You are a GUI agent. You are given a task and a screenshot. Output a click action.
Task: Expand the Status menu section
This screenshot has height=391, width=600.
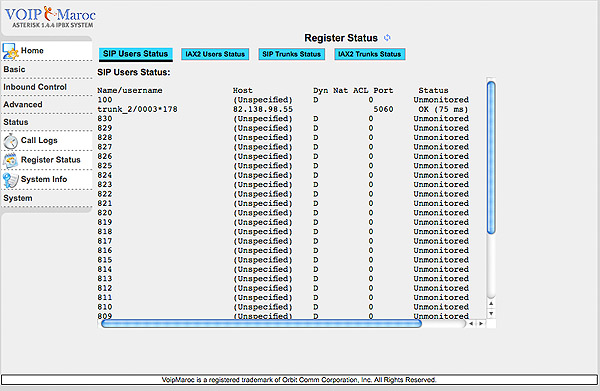16,122
